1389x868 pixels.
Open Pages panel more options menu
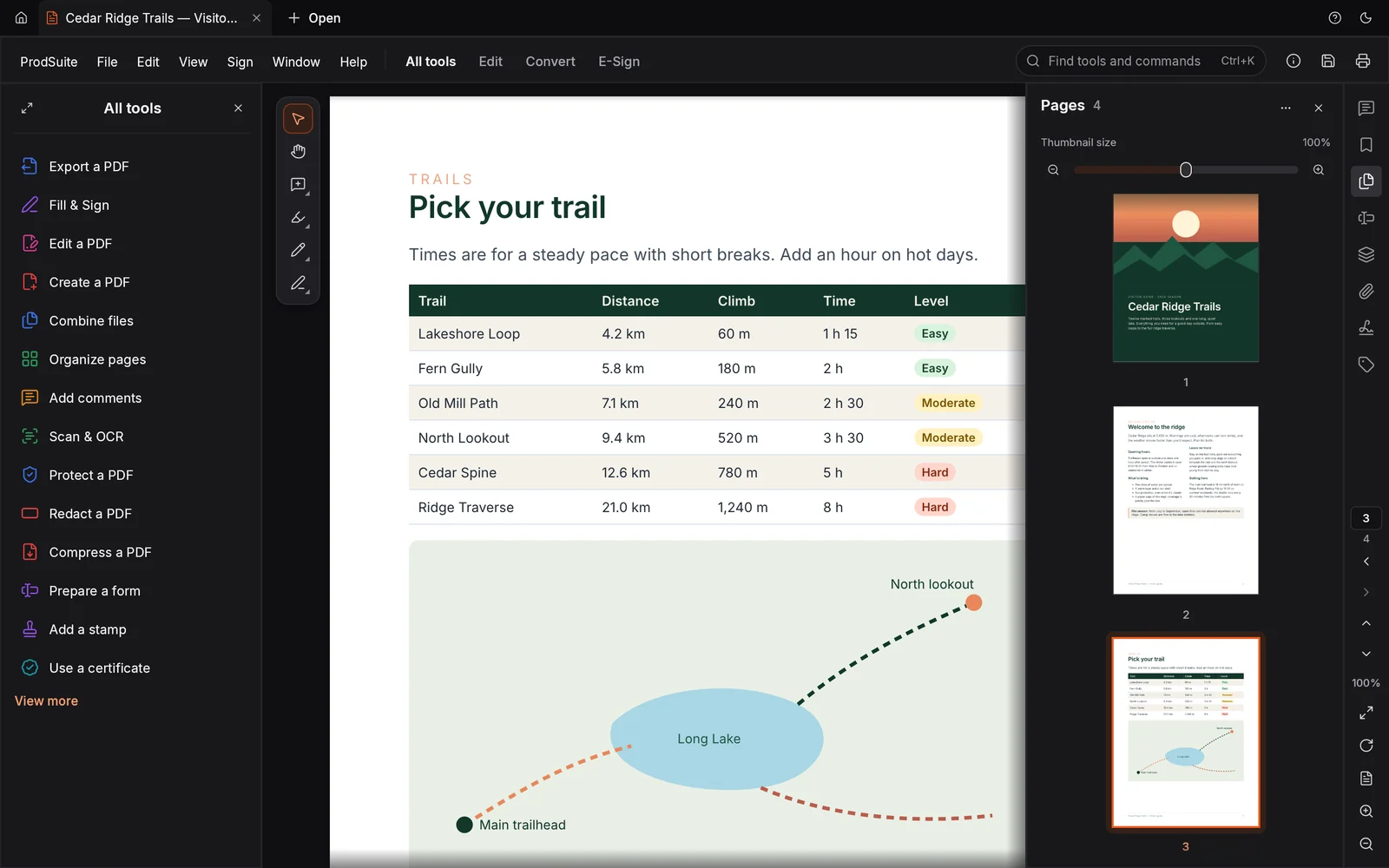[x=1286, y=108]
